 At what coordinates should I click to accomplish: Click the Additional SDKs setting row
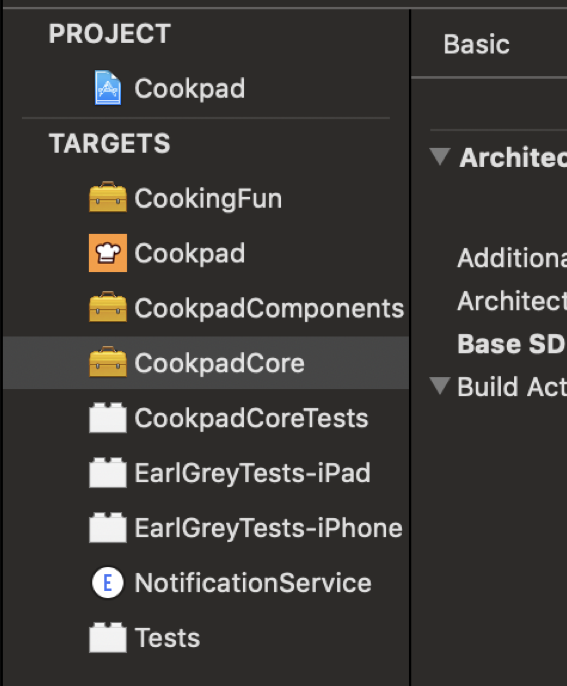(511, 258)
